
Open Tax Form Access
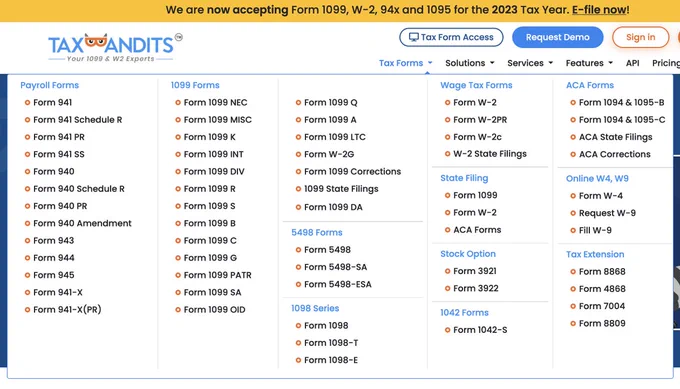coord(451,37)
